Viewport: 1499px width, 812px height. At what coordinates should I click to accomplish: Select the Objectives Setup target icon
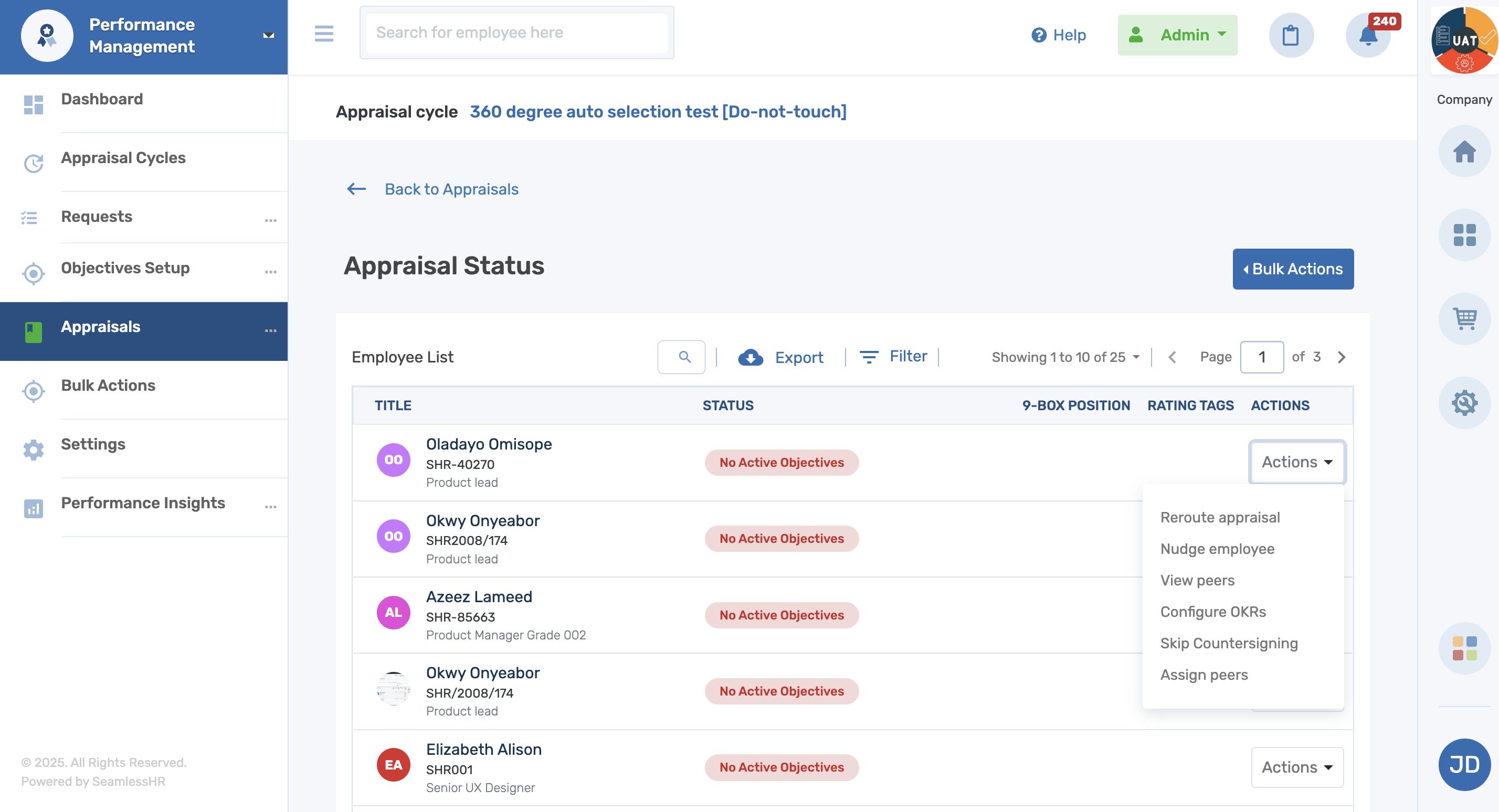pos(33,273)
